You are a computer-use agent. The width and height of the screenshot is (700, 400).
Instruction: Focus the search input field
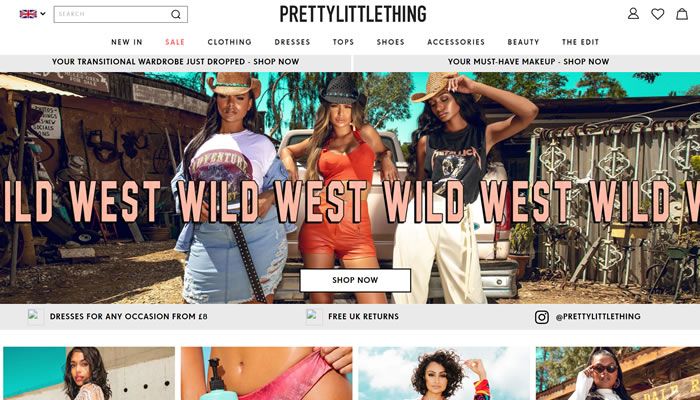pyautogui.click(x=113, y=14)
